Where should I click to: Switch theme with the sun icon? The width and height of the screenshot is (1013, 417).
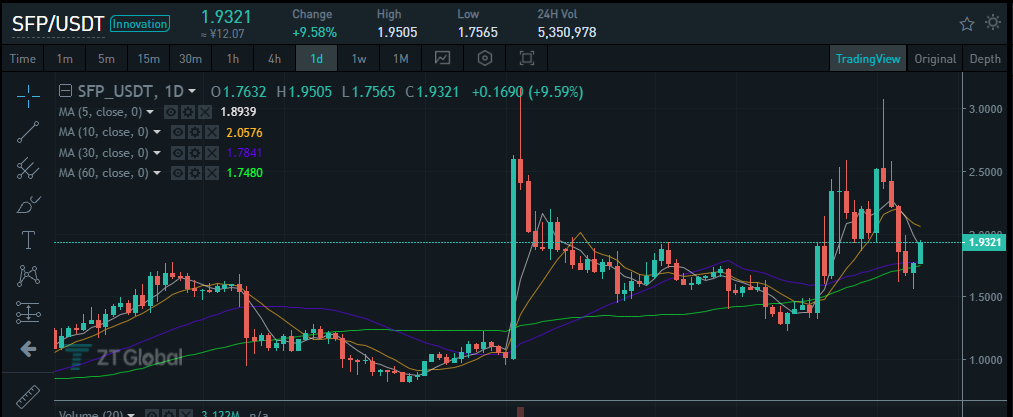pyautogui.click(x=993, y=23)
